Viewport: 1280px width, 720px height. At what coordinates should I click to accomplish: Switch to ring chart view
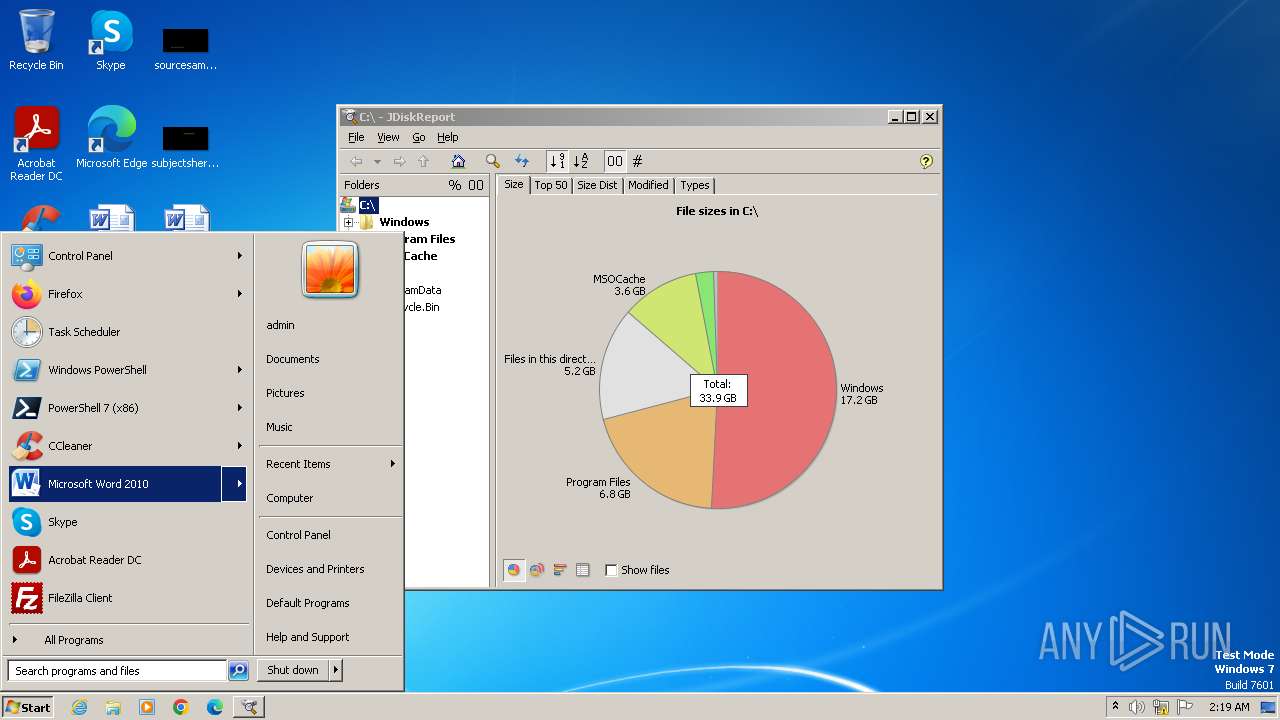(x=537, y=570)
